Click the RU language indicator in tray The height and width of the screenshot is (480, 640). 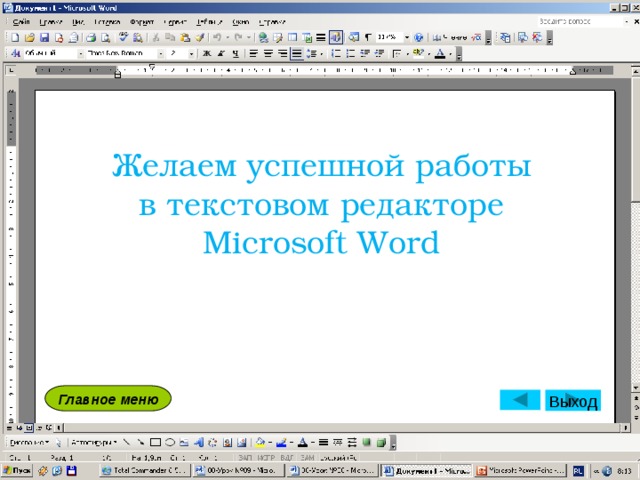(578, 471)
